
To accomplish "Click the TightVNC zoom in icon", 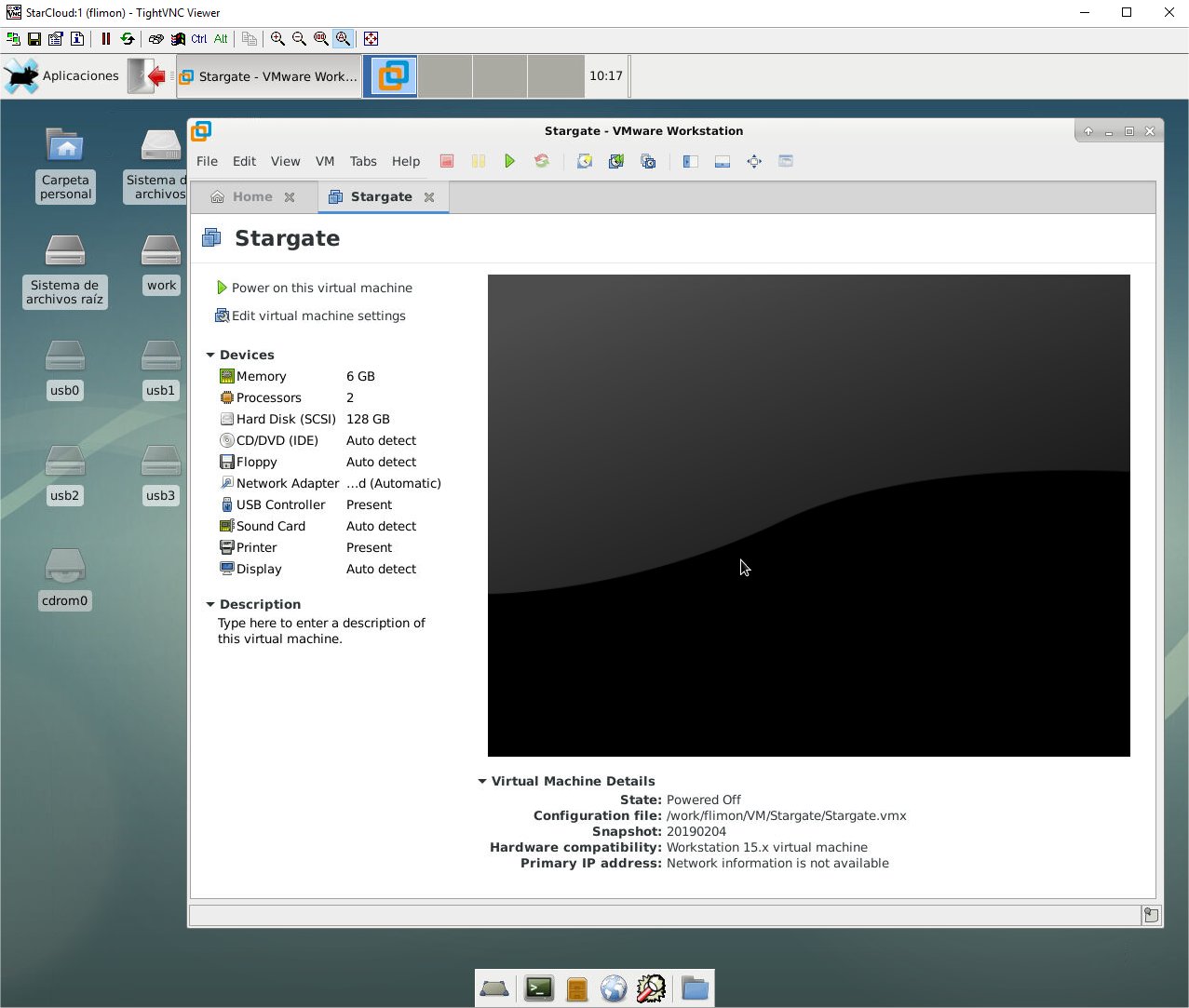I will (277, 38).
